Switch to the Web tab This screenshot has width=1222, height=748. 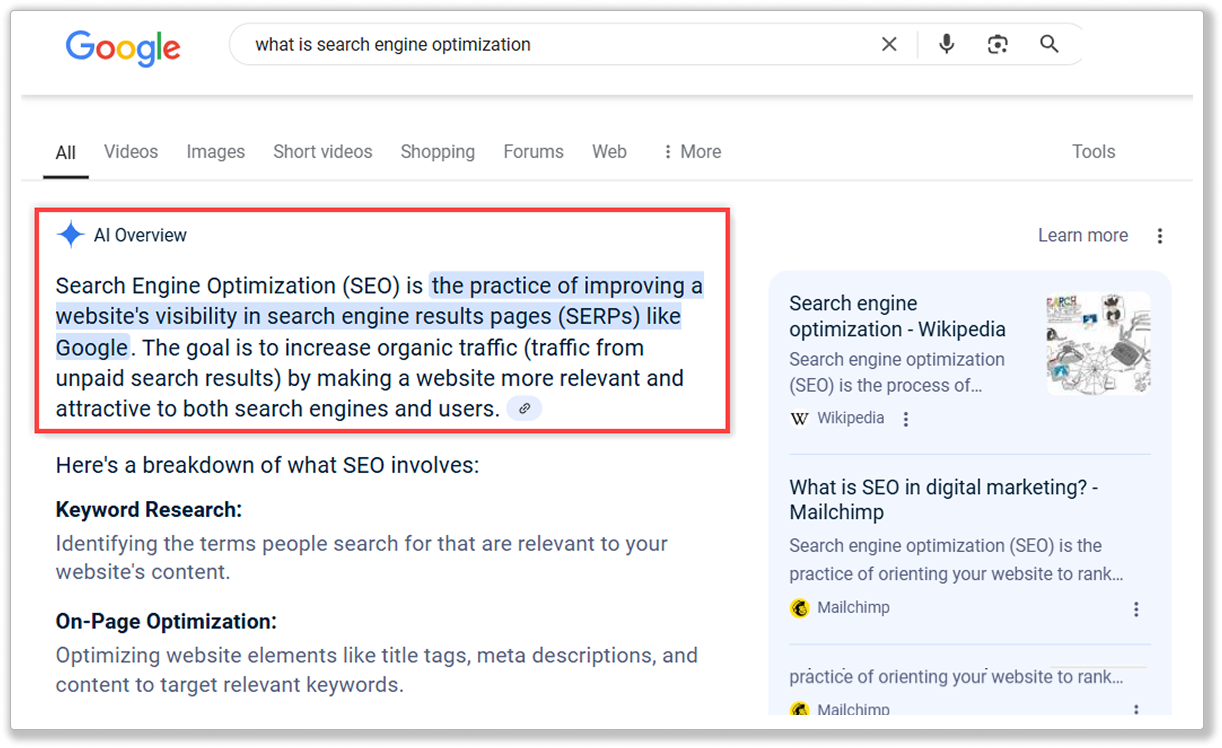pyautogui.click(x=610, y=152)
